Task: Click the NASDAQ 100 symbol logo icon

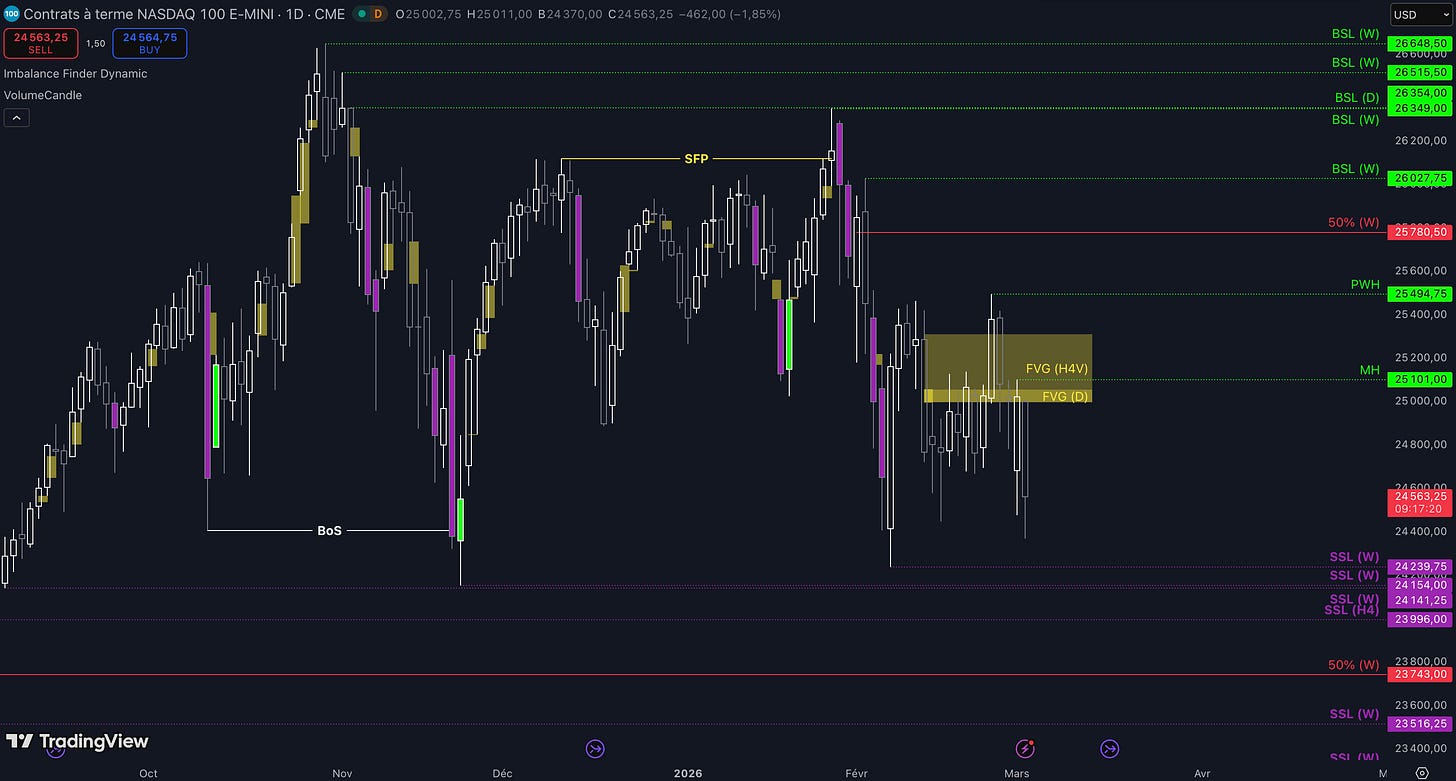Action: tap(11, 14)
